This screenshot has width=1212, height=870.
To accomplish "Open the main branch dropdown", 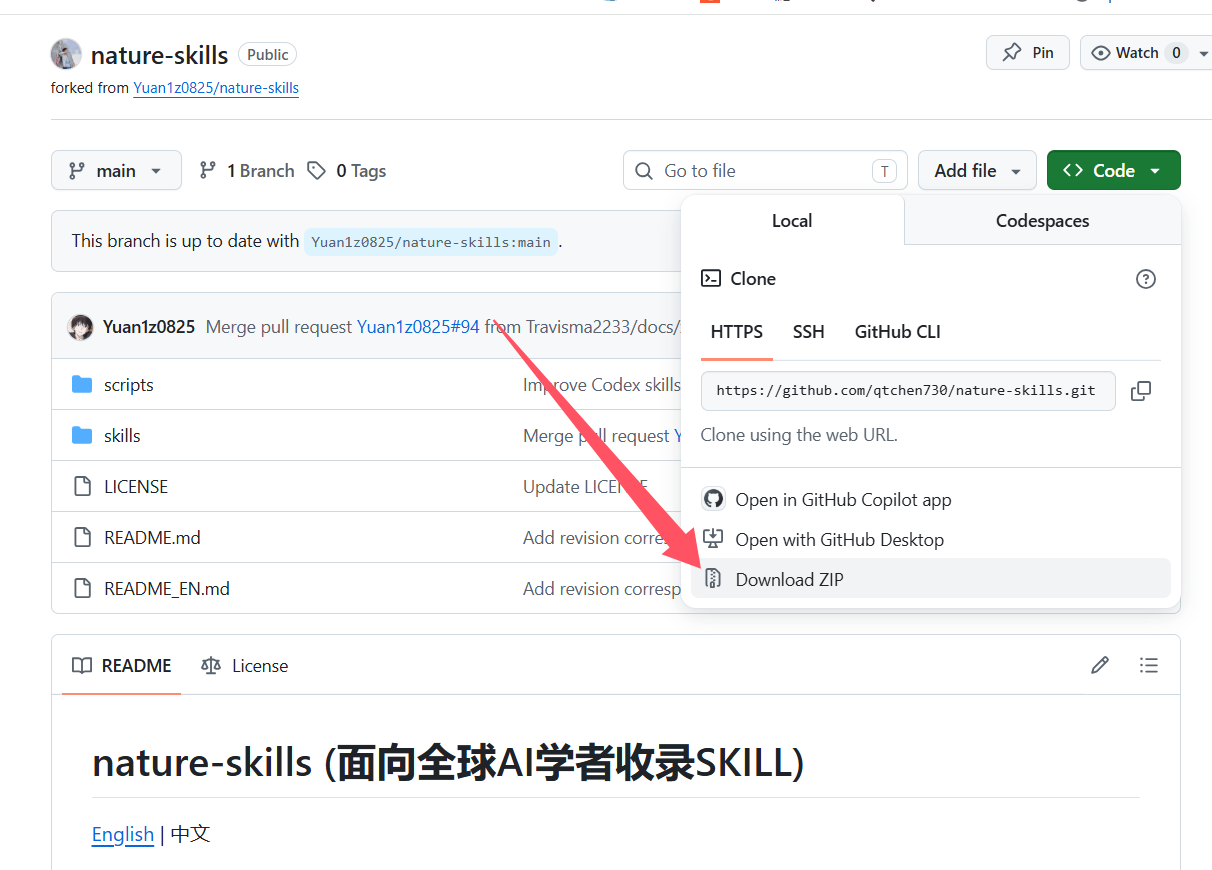I will coord(116,171).
